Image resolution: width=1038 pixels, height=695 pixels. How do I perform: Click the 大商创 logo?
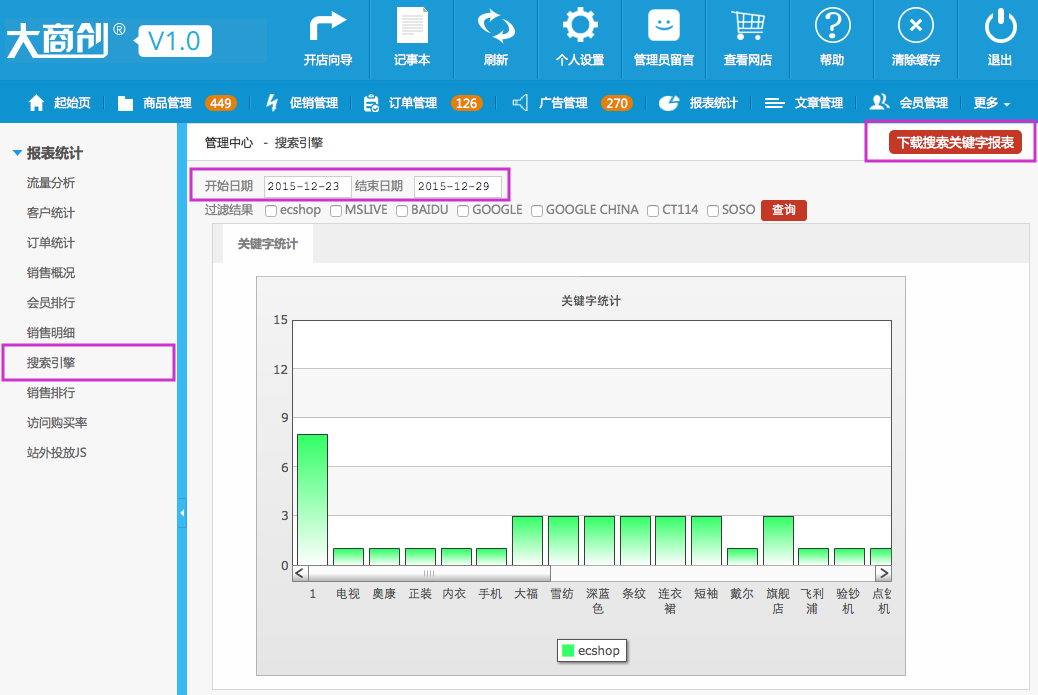[x=58, y=40]
